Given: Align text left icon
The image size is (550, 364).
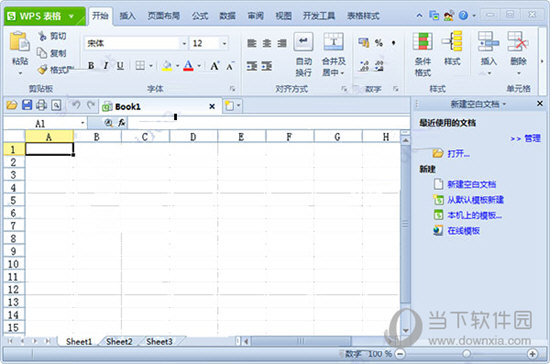Looking at the screenshot, I should click(252, 43).
